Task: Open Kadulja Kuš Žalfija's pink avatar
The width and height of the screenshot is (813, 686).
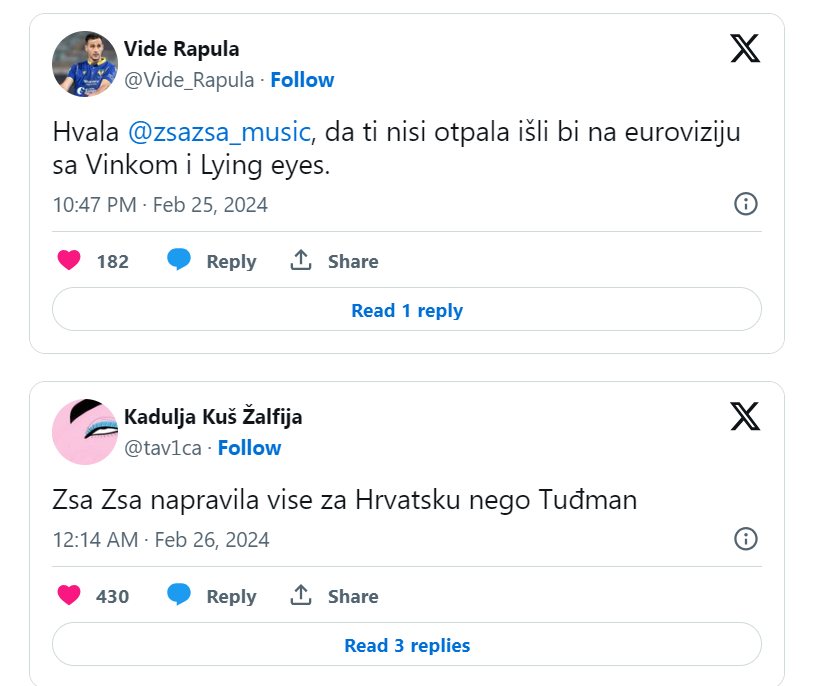Action: (x=85, y=432)
